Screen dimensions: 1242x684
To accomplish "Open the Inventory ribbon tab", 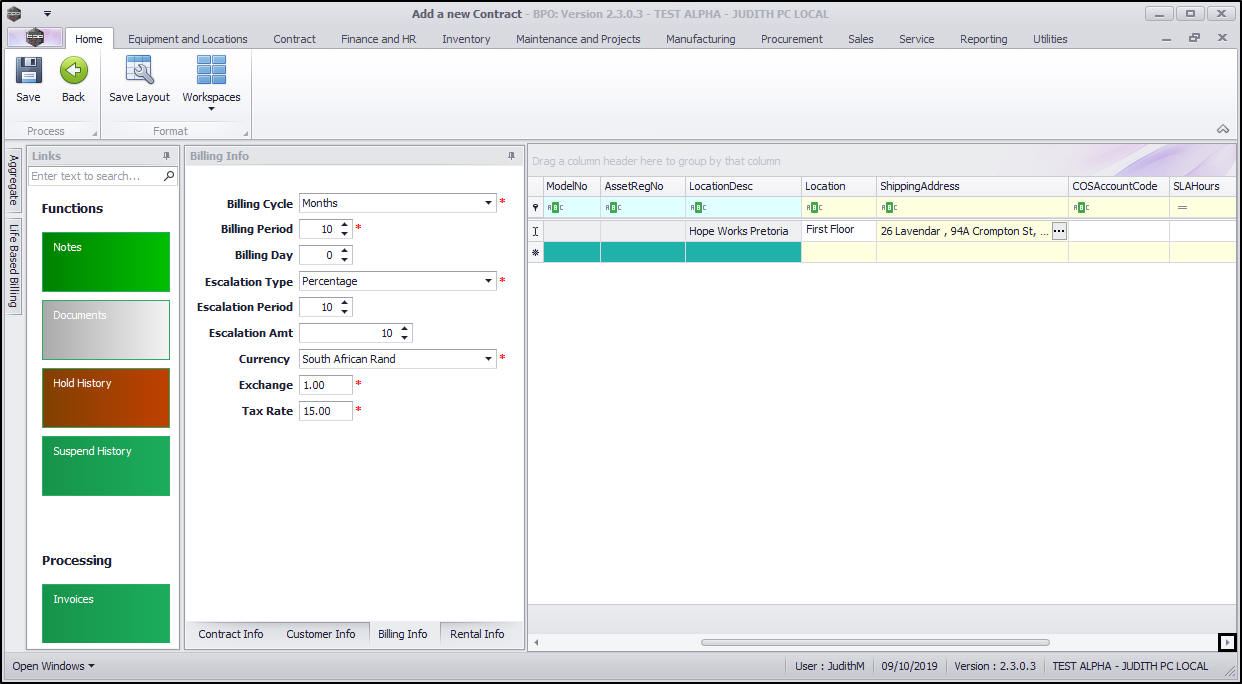I will 466,39.
